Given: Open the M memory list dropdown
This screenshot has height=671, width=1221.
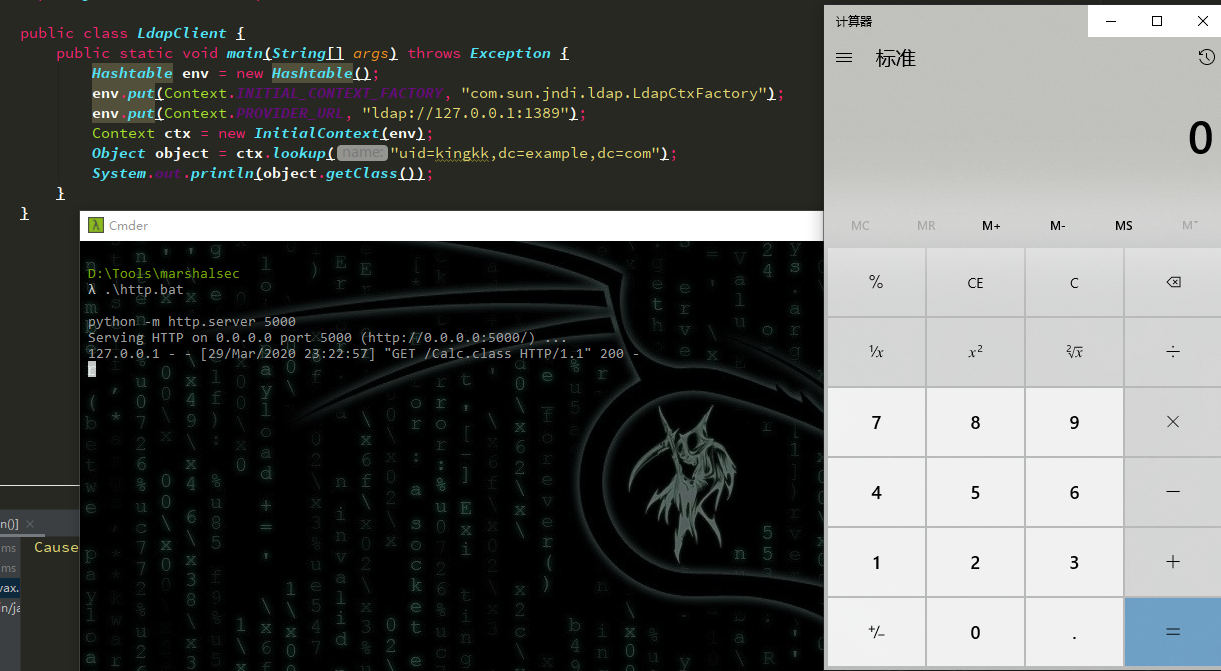Looking at the screenshot, I should click(1189, 225).
